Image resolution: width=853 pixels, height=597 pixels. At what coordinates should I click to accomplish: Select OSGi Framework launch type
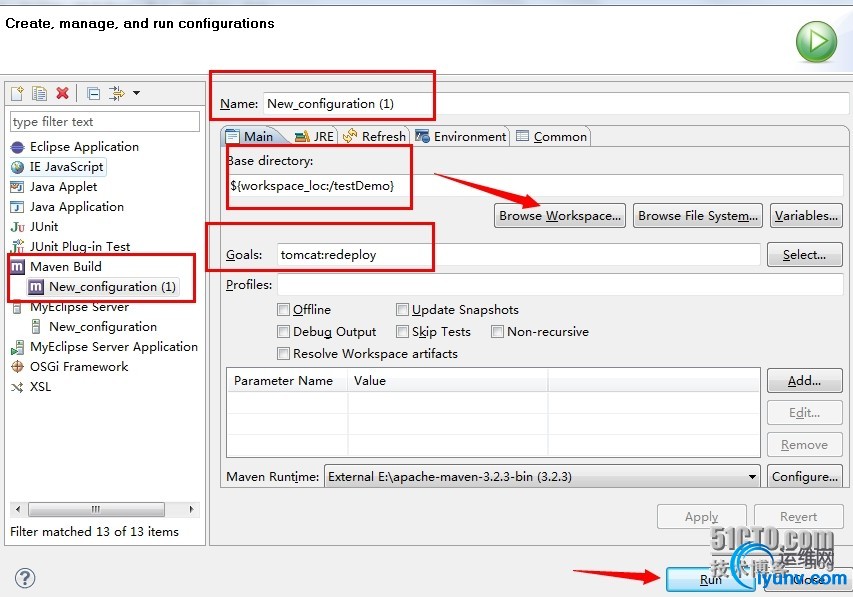(x=79, y=367)
